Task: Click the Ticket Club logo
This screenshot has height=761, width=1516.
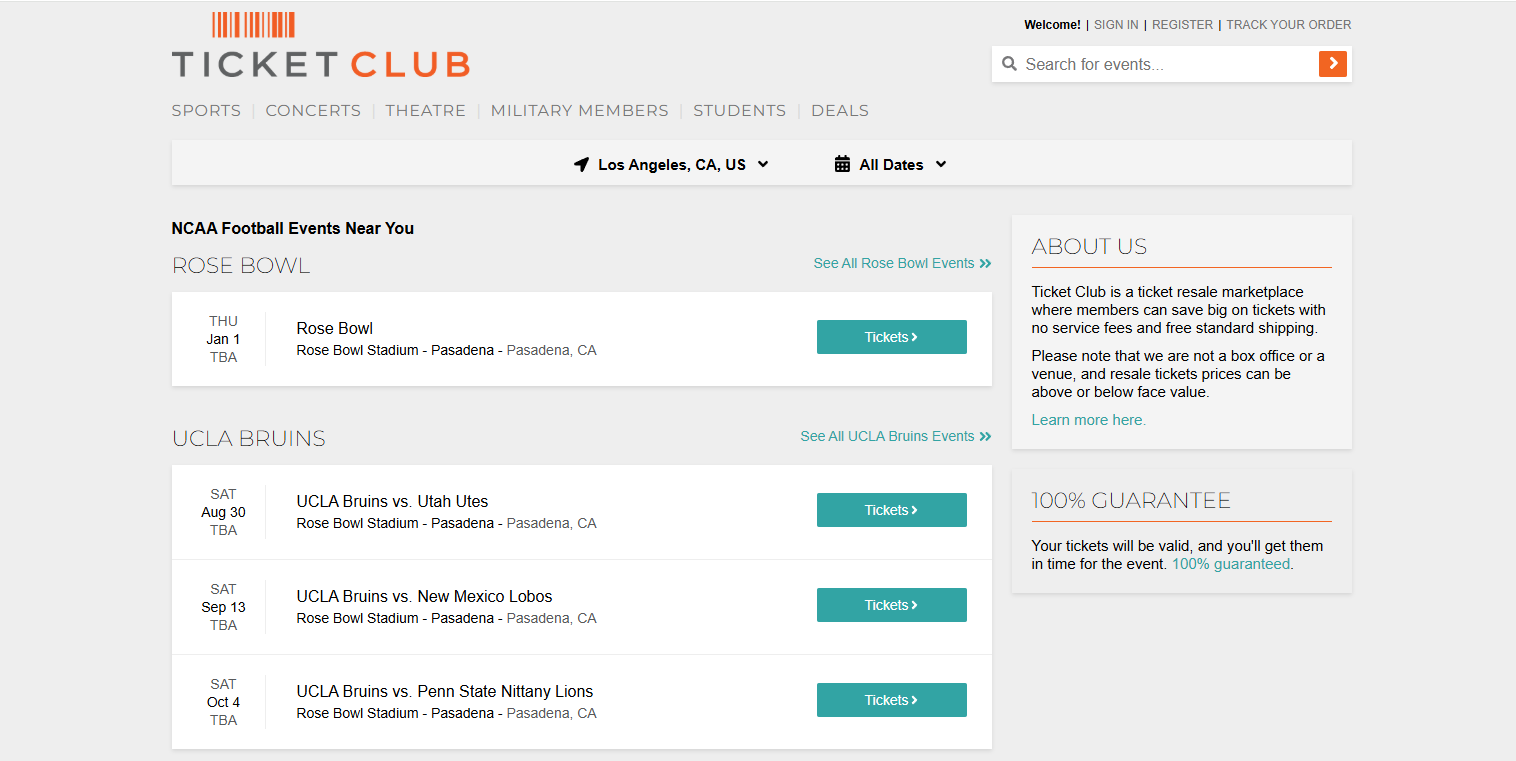Action: click(x=320, y=46)
